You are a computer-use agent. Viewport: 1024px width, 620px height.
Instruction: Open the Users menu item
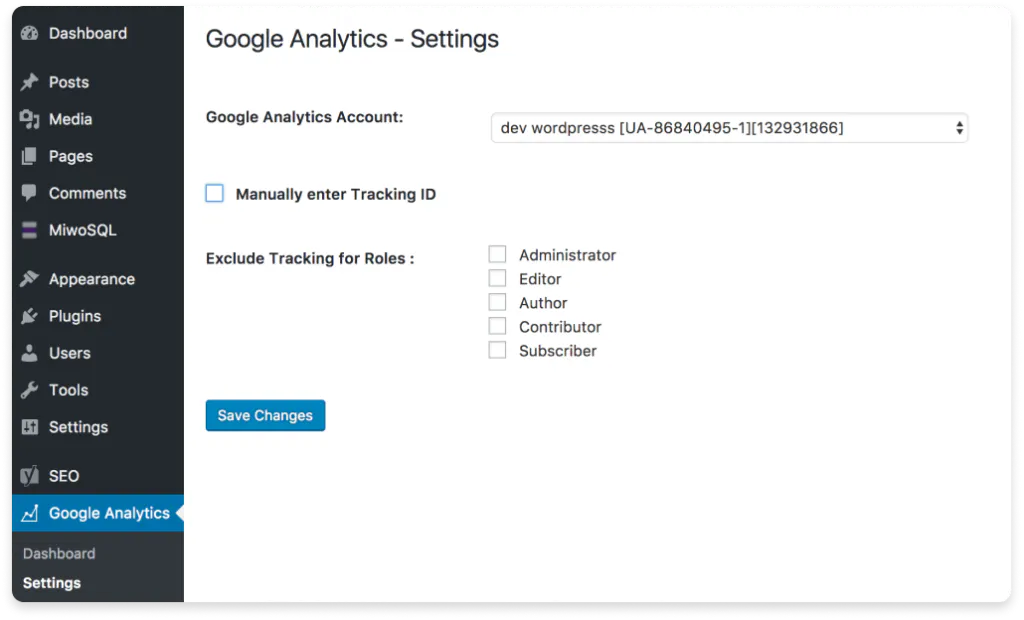(x=69, y=353)
